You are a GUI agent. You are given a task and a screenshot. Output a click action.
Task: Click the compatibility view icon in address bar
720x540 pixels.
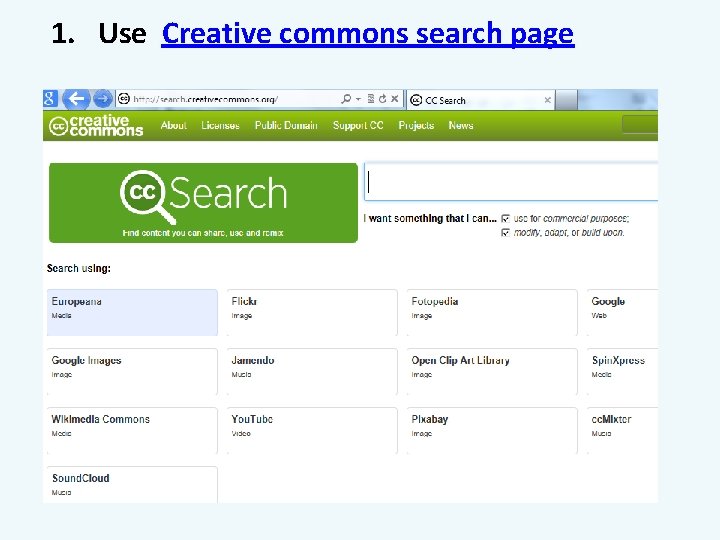click(371, 99)
